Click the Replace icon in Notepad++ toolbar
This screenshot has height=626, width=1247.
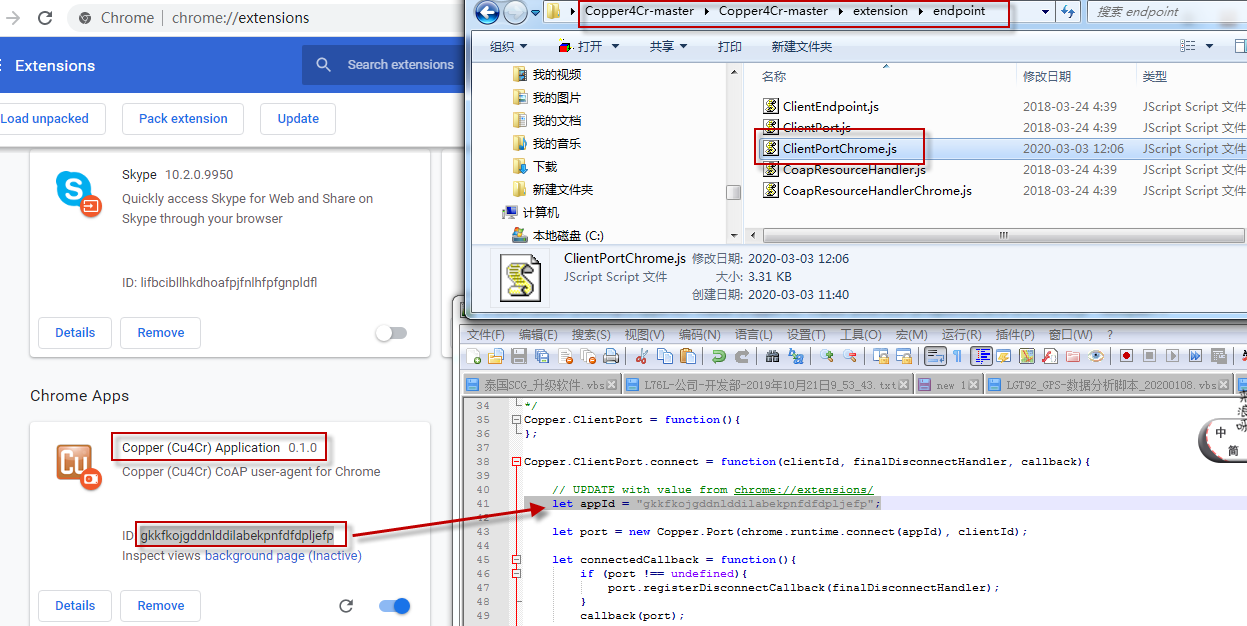pyautogui.click(x=795, y=356)
